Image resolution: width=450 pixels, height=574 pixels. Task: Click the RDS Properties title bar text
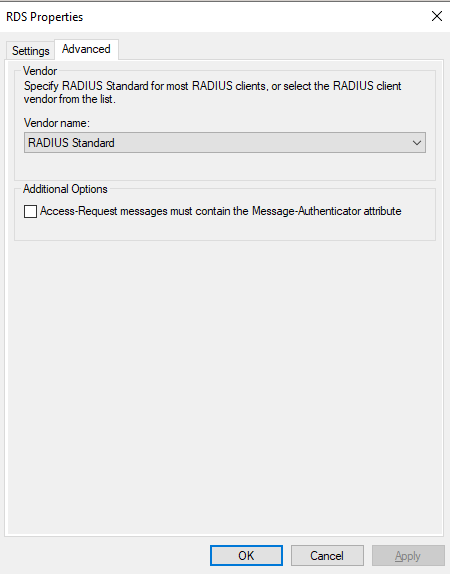[45, 17]
